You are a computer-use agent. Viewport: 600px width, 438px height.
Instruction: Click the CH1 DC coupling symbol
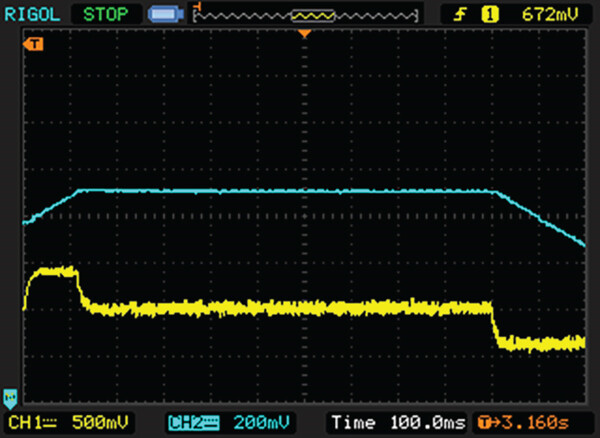click(50, 423)
